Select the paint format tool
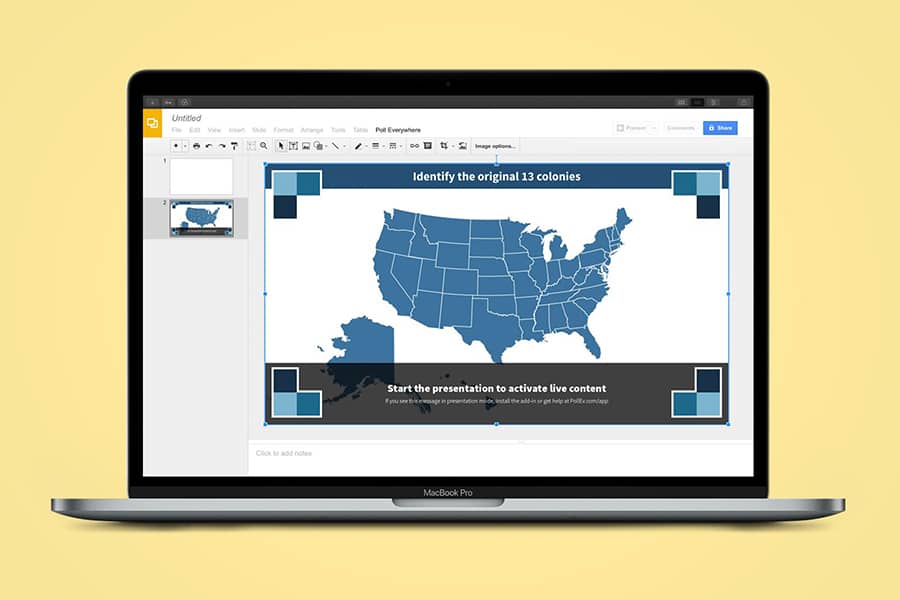This screenshot has height=600, width=900. pyautogui.click(x=233, y=146)
